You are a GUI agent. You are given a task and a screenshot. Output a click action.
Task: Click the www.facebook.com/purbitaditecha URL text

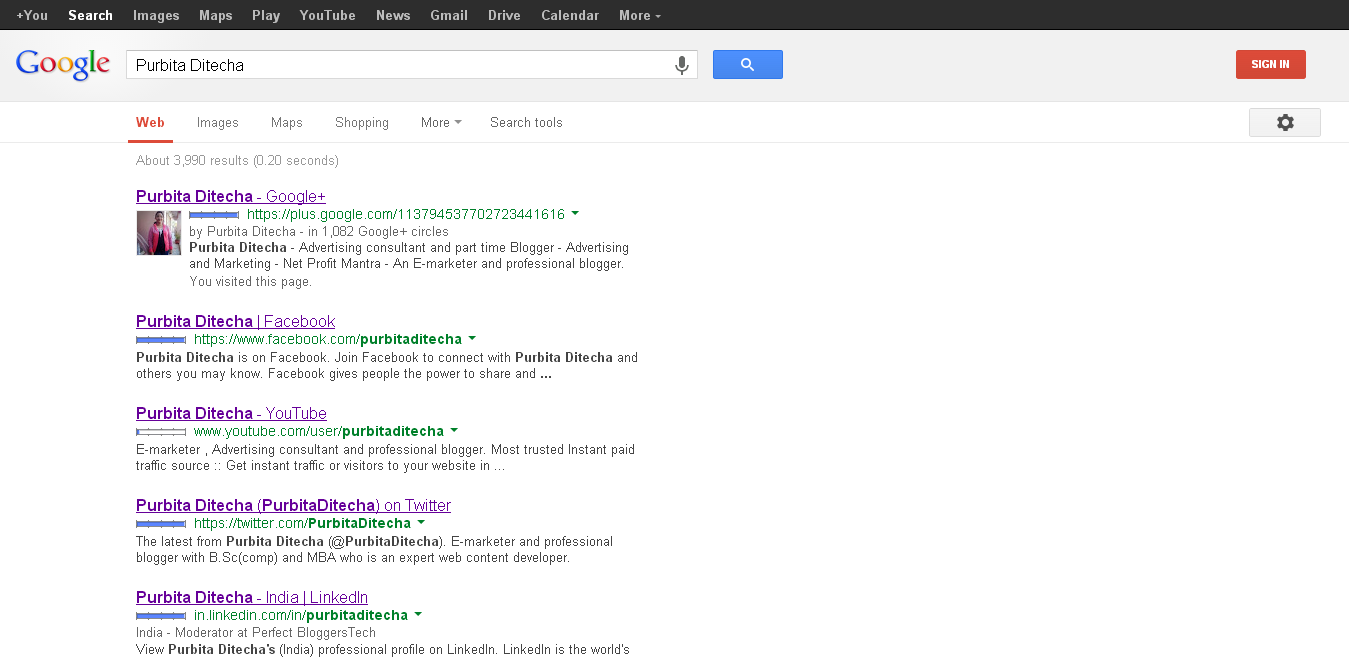[328, 339]
